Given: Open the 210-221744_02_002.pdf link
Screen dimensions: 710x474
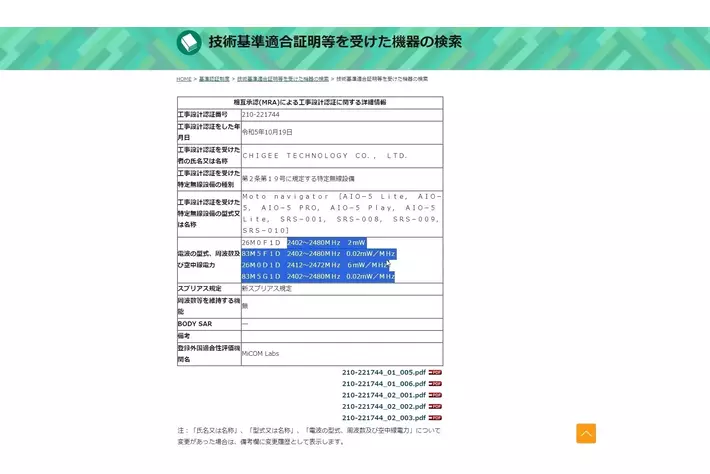Looking at the screenshot, I should [383, 407].
